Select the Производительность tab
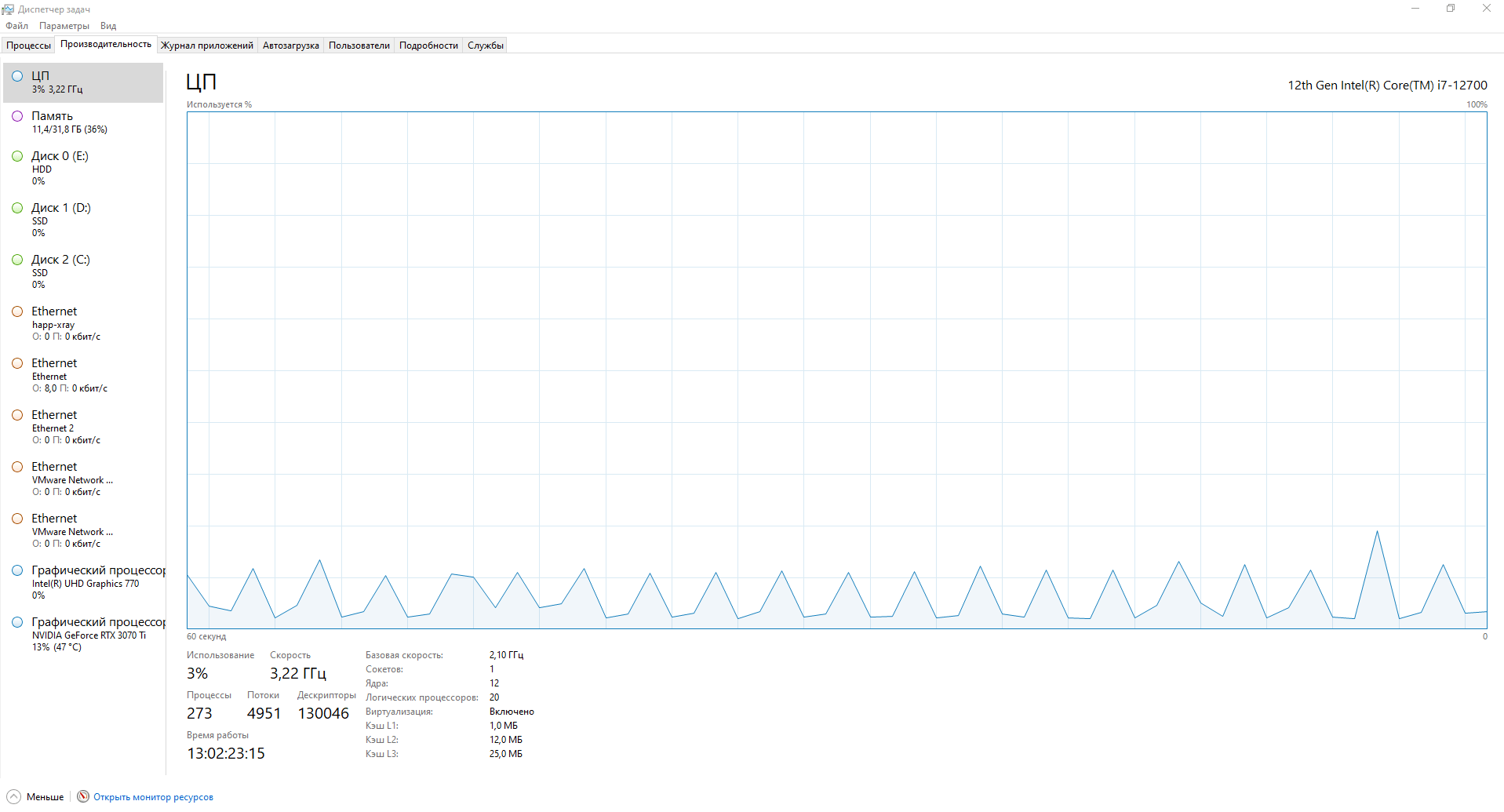 click(106, 44)
